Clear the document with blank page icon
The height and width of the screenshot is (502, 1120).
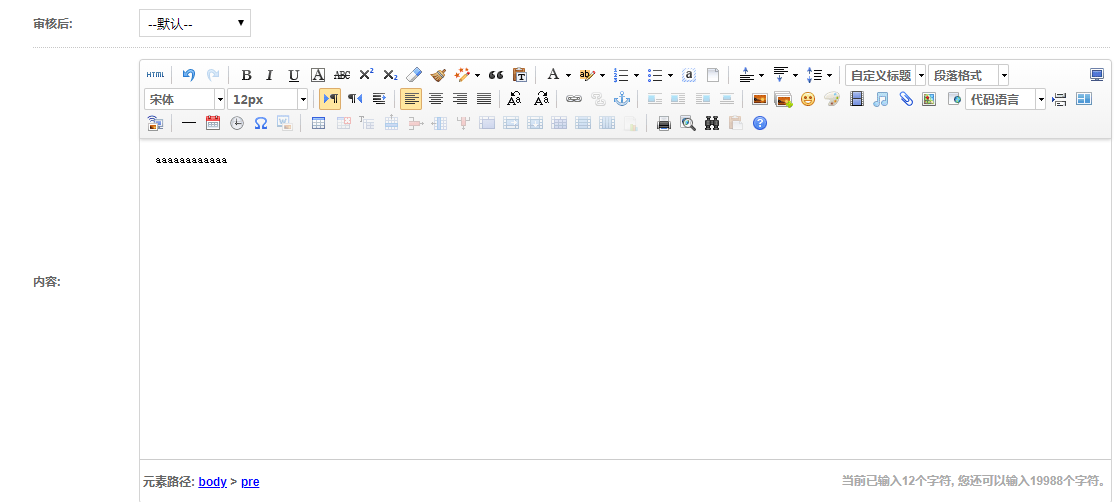click(x=713, y=75)
